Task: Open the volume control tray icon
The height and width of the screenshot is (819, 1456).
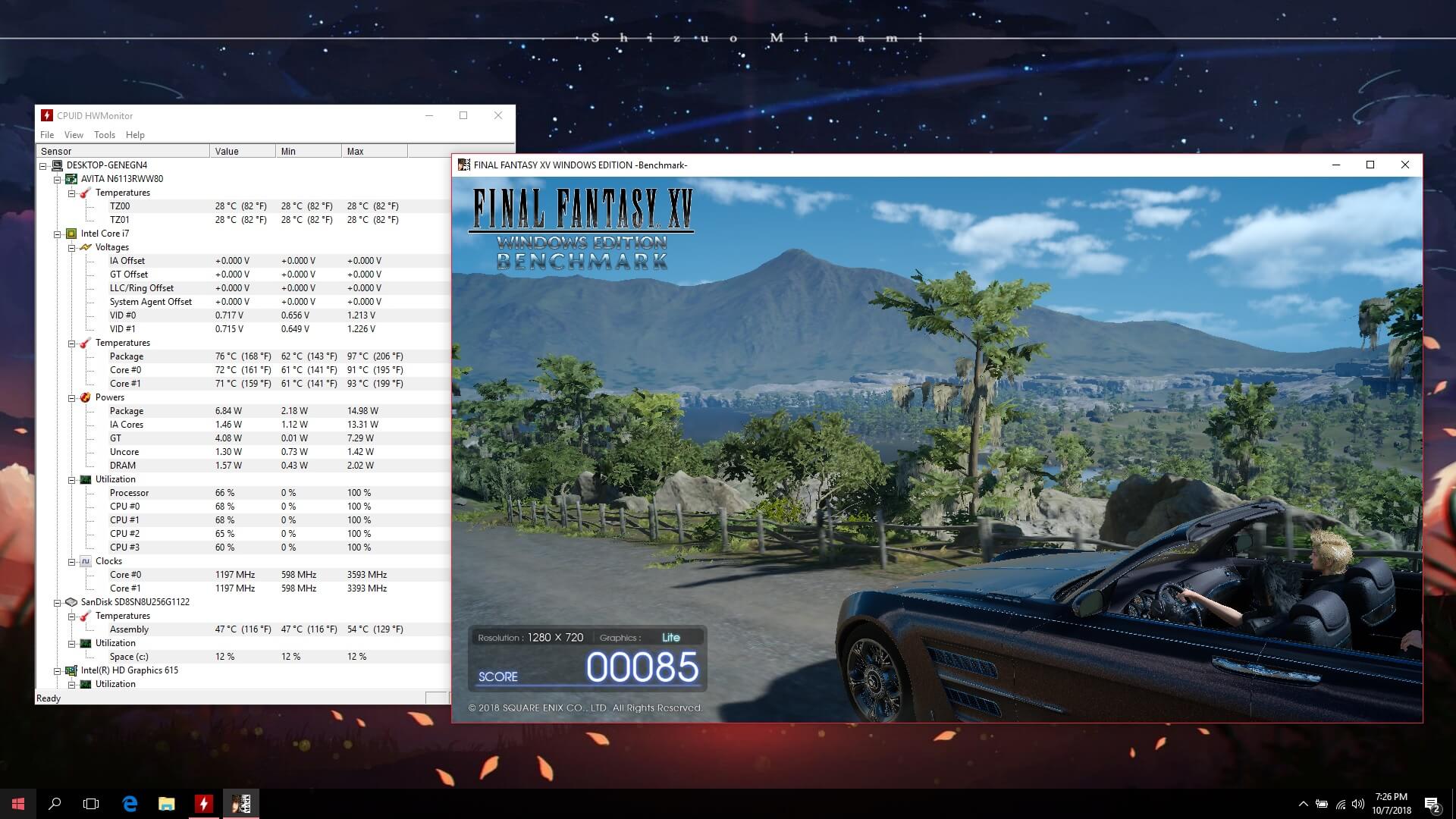Action: pyautogui.click(x=1358, y=804)
